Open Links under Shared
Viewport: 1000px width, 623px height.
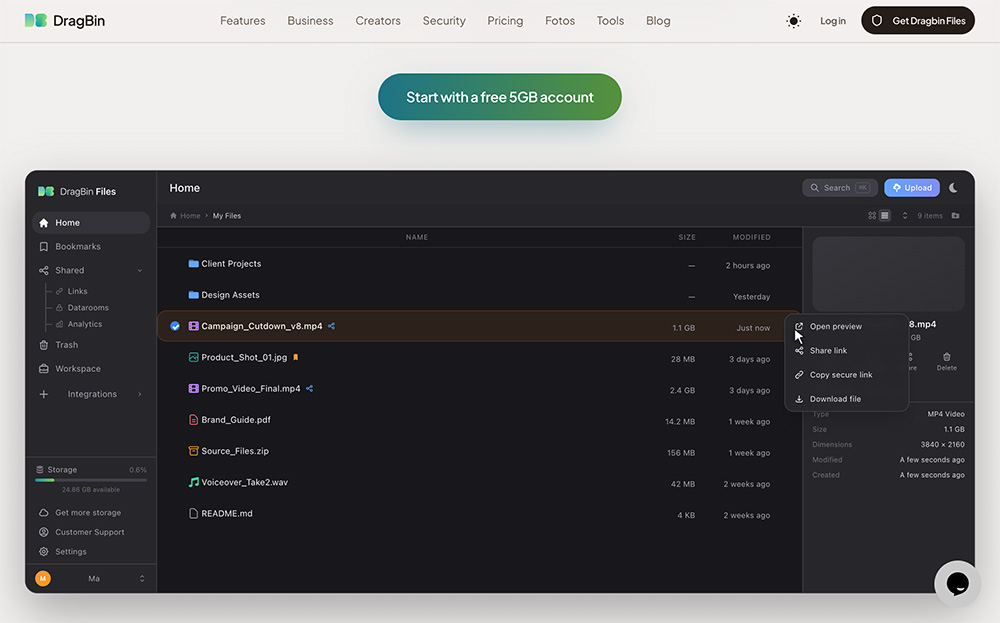point(77,291)
